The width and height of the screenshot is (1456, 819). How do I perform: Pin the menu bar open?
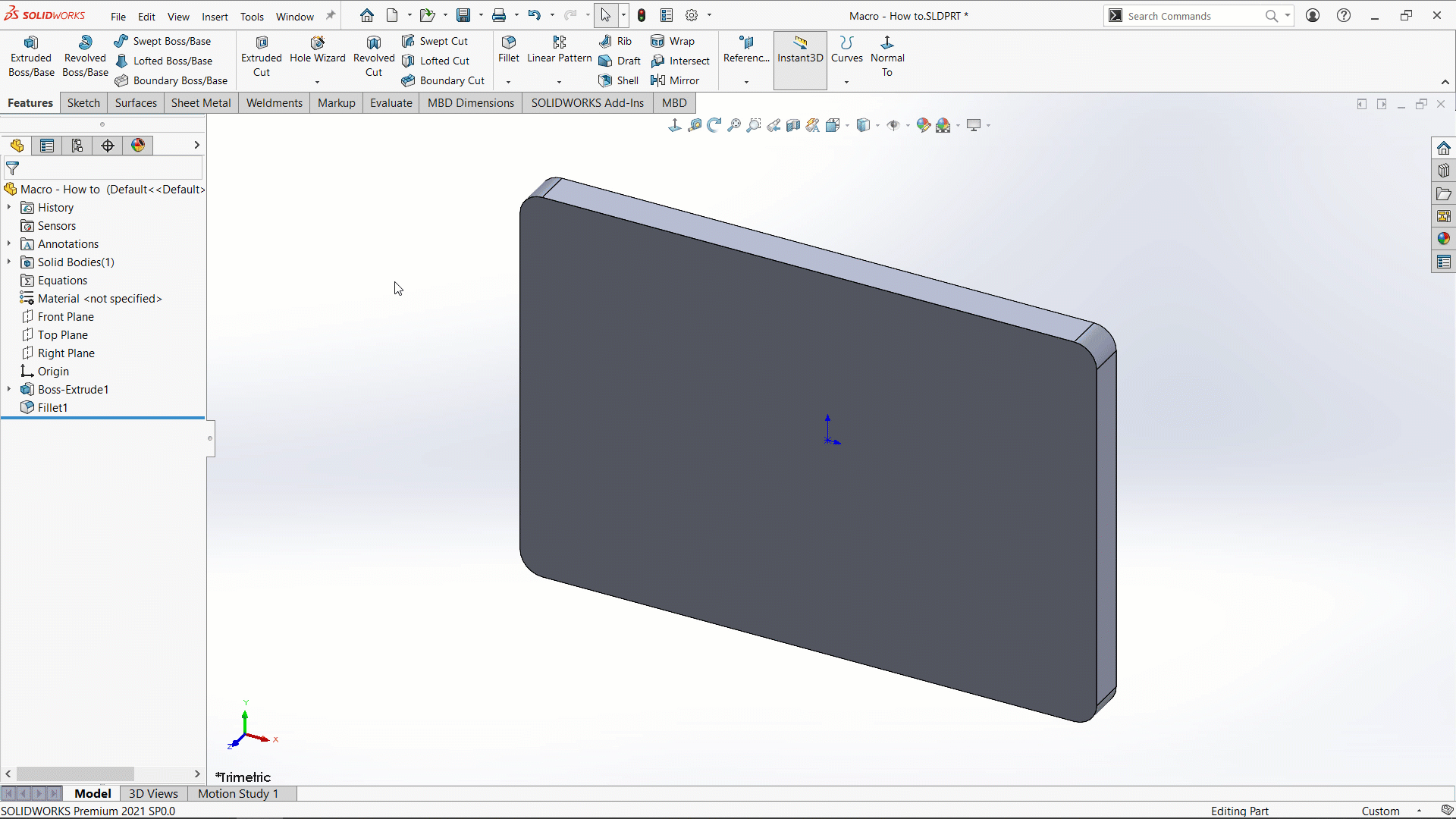(331, 15)
